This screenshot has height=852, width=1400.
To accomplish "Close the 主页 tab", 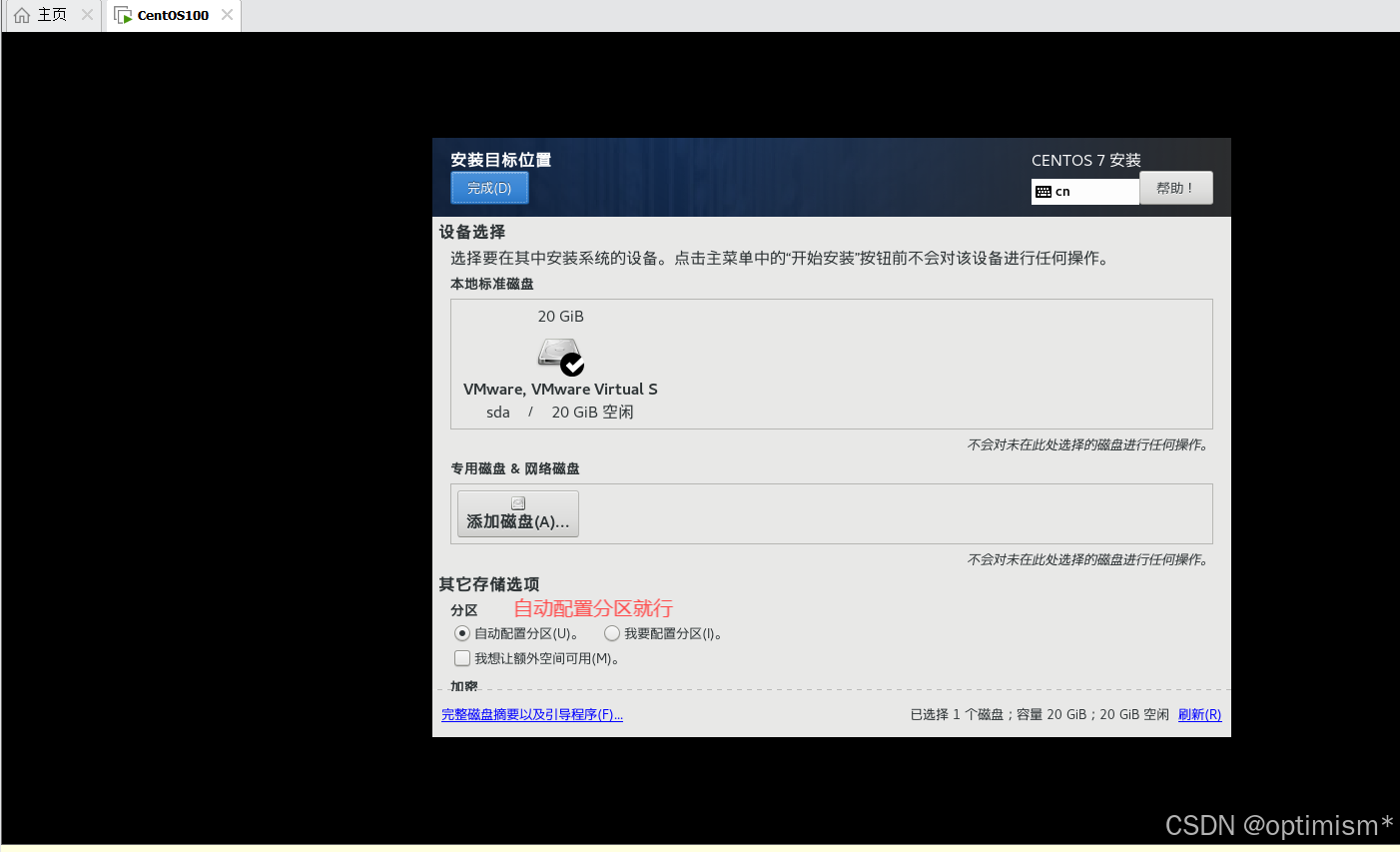I will tap(87, 15).
